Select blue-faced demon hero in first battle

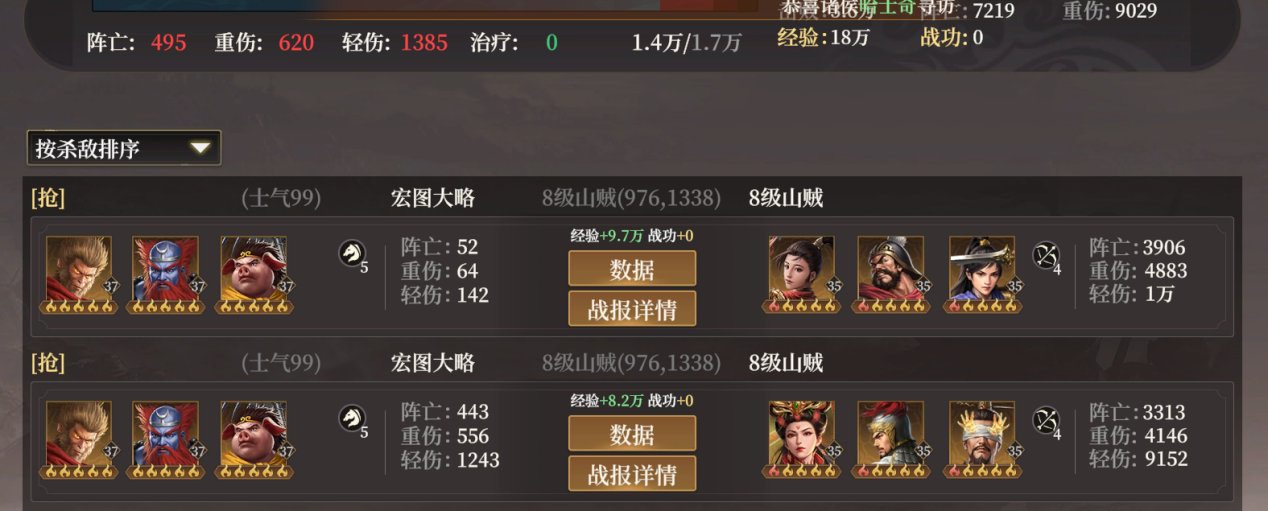click(166, 270)
